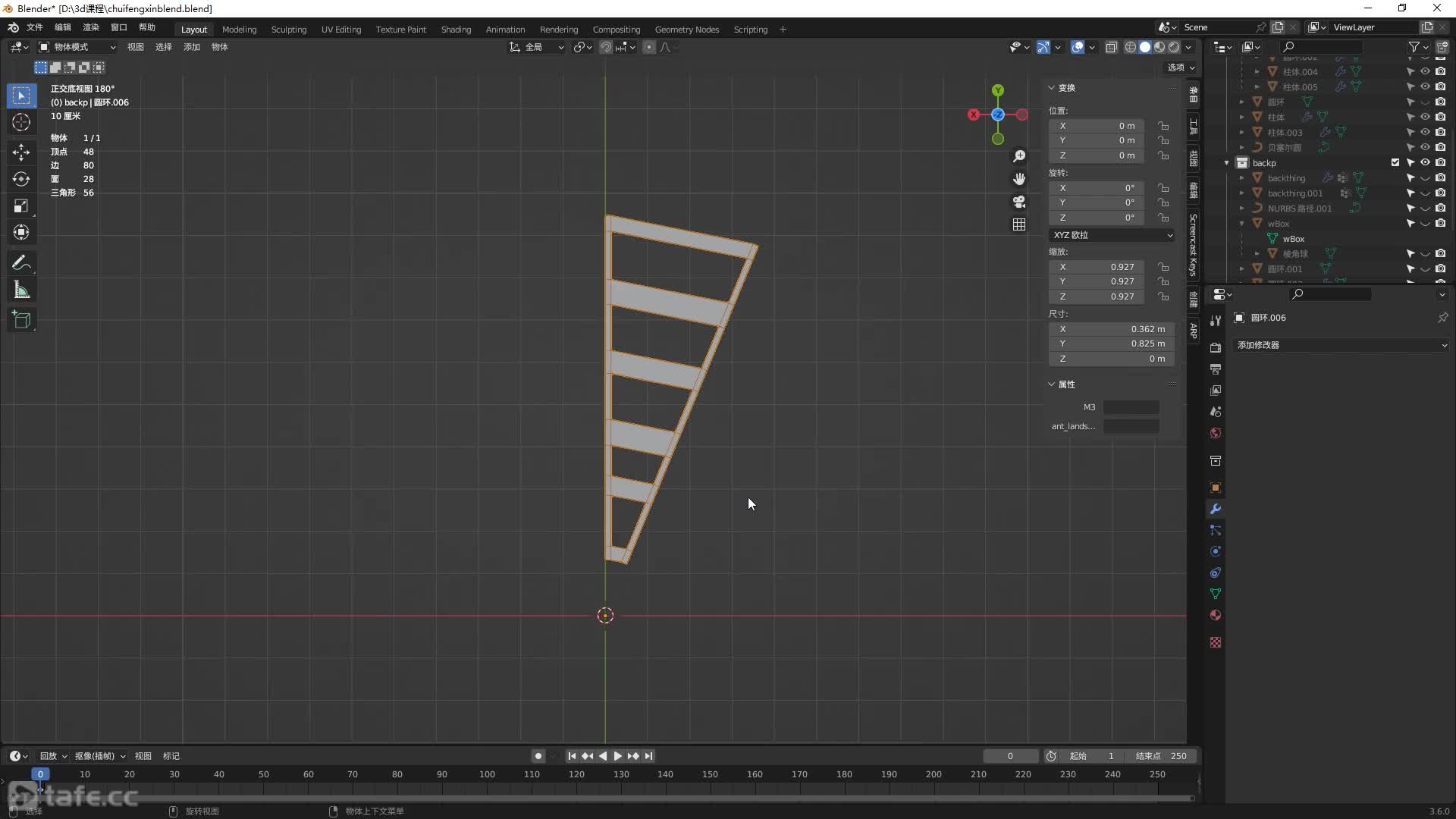Screen dimensions: 1456x819
Task: Jump to the last frame
Action: [649, 756]
